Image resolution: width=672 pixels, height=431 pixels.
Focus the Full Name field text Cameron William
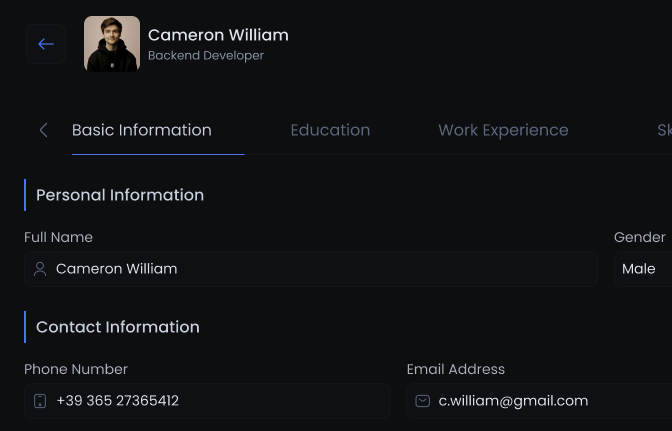point(117,269)
